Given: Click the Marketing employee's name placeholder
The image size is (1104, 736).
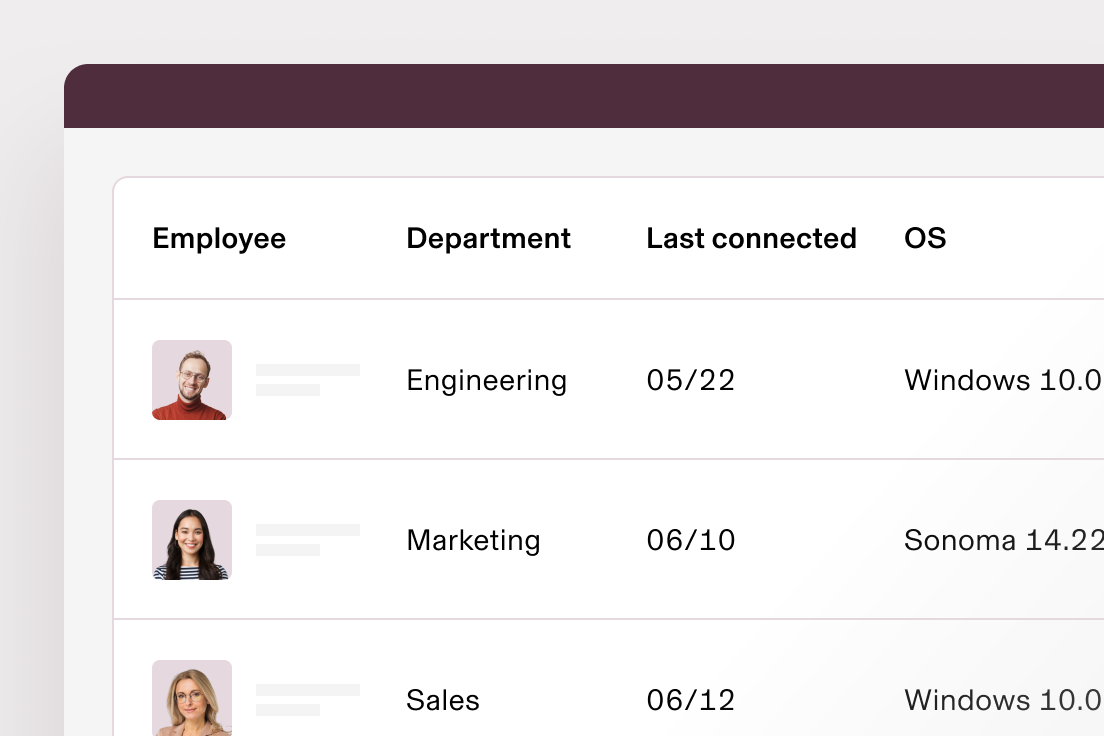Looking at the screenshot, I should tap(308, 539).
